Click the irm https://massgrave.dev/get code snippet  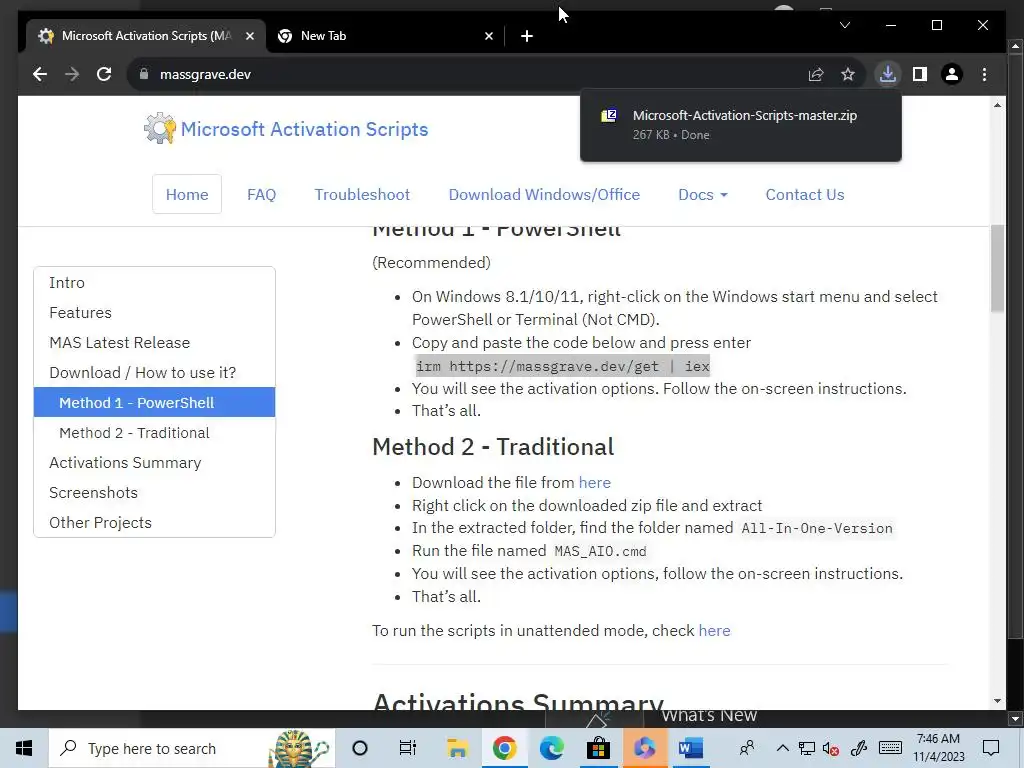coord(562,366)
